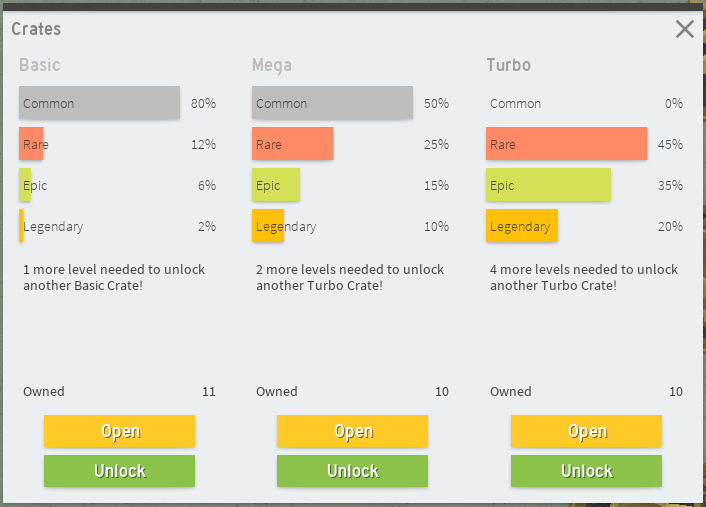Open a Basic crate
This screenshot has height=507, width=706.
[119, 431]
